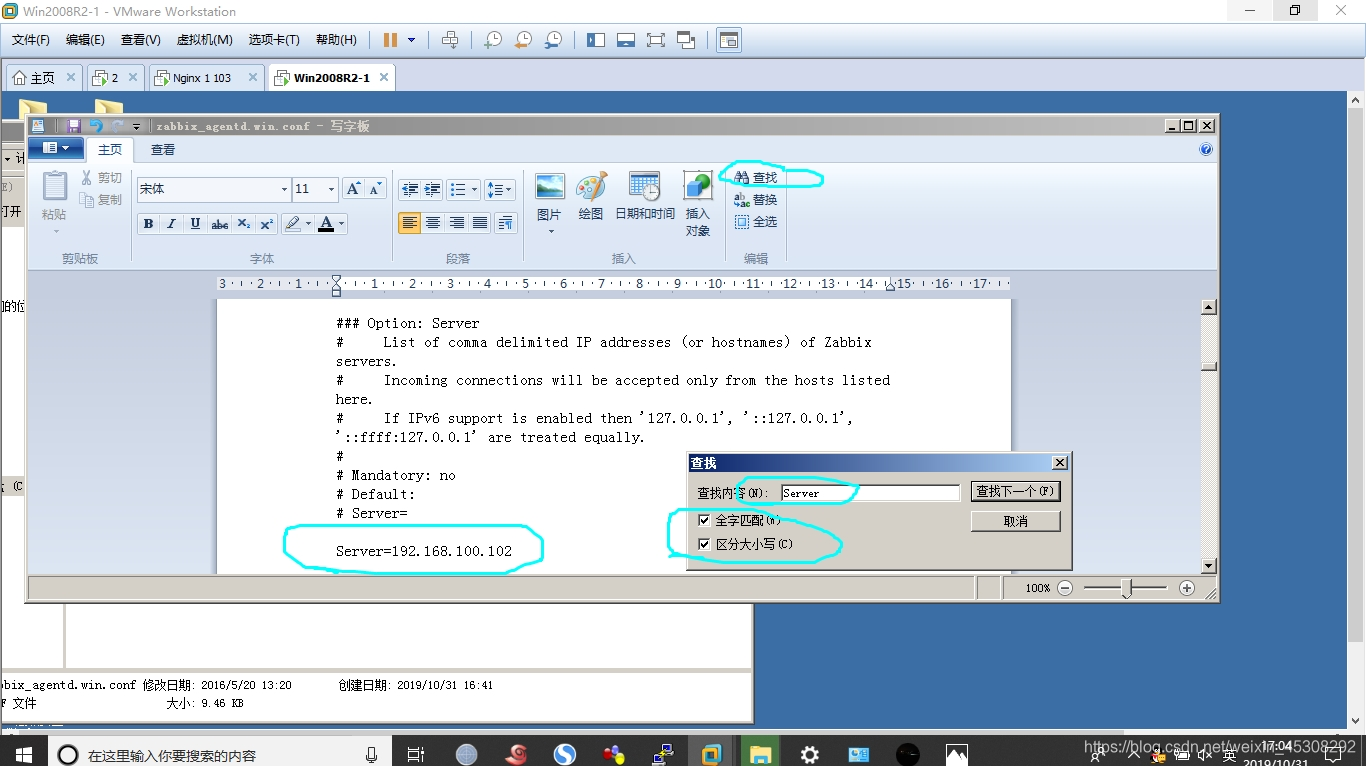The height and width of the screenshot is (766, 1366).
Task: Revert to snapshot icon in VMware toolbar
Action: [x=522, y=40]
